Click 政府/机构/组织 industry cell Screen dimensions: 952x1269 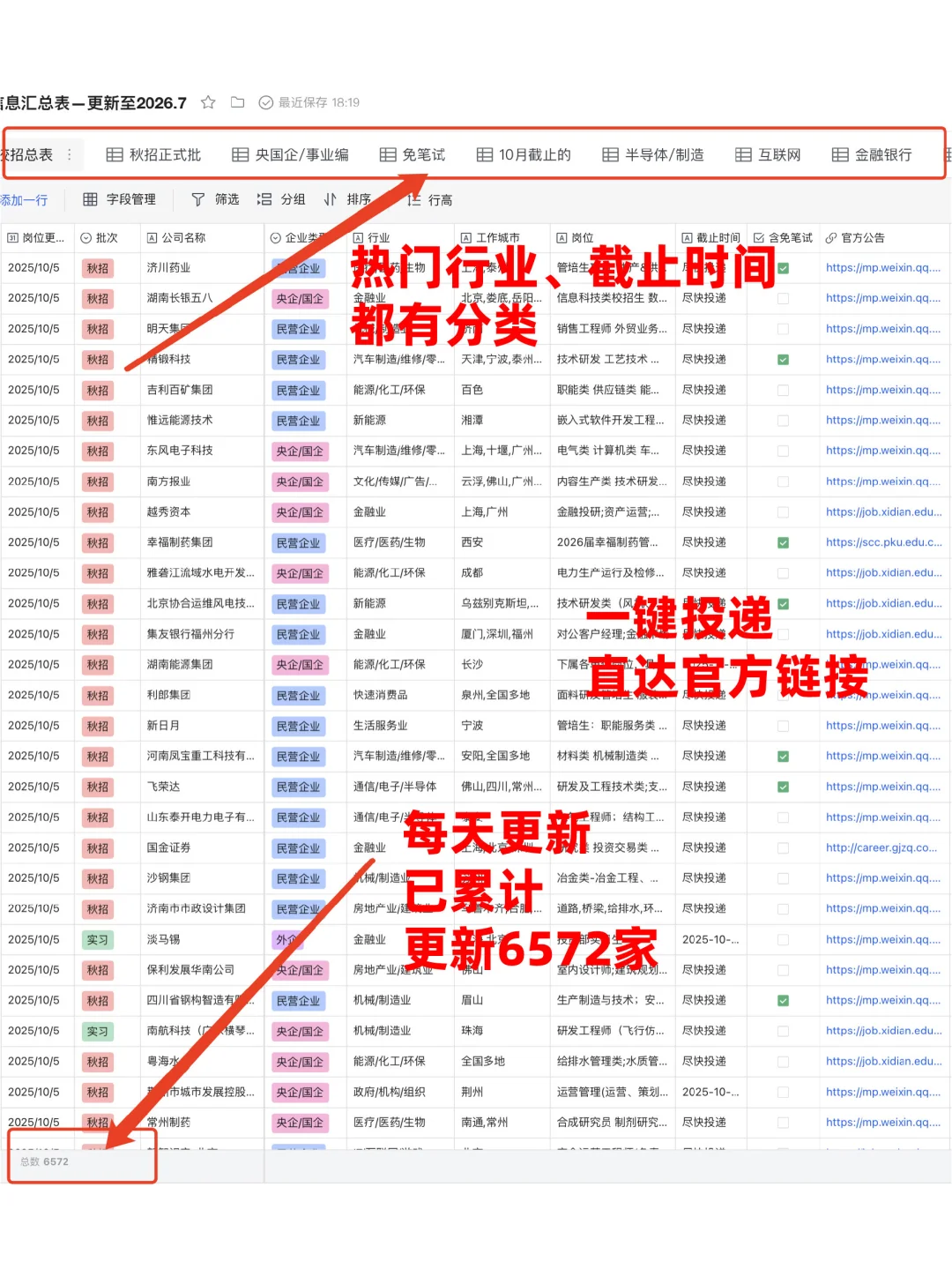point(401,1092)
